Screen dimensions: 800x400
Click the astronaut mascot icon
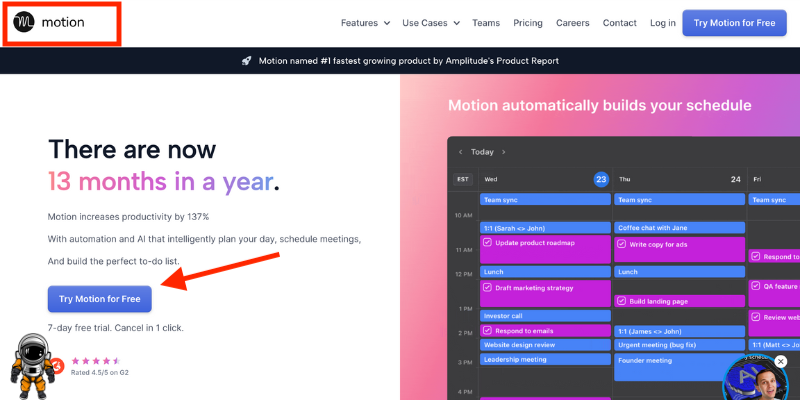(32, 365)
